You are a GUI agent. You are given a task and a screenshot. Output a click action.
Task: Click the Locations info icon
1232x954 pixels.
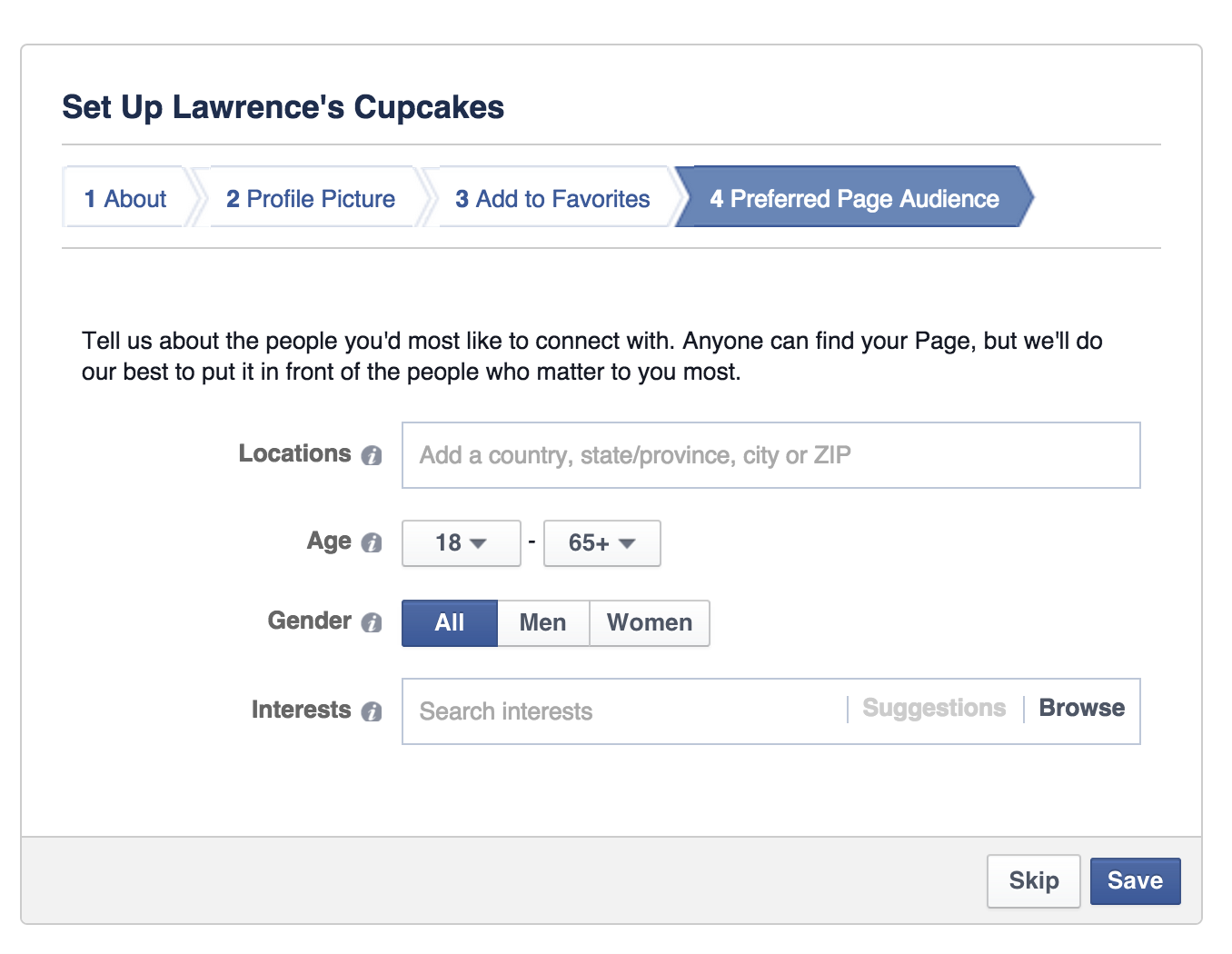point(372,455)
